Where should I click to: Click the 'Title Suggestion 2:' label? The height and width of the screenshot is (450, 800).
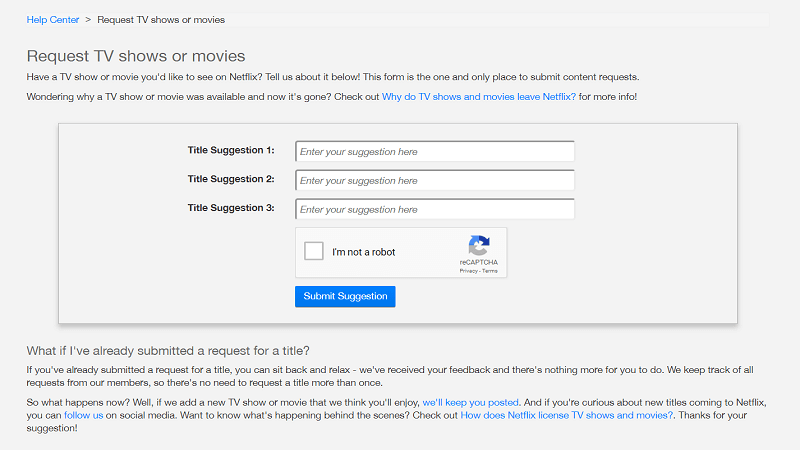(230, 179)
